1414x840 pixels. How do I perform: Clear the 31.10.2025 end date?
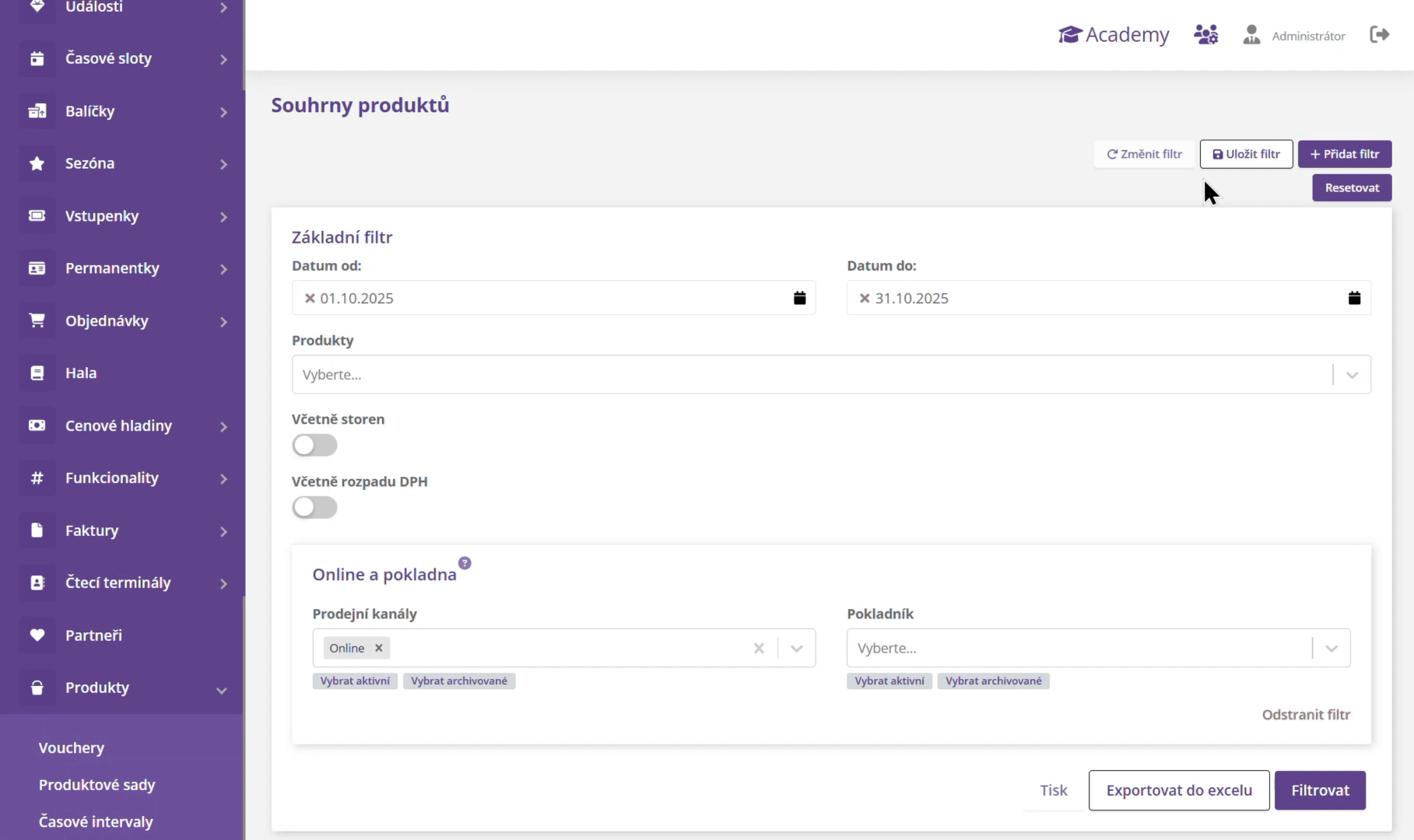click(x=864, y=298)
